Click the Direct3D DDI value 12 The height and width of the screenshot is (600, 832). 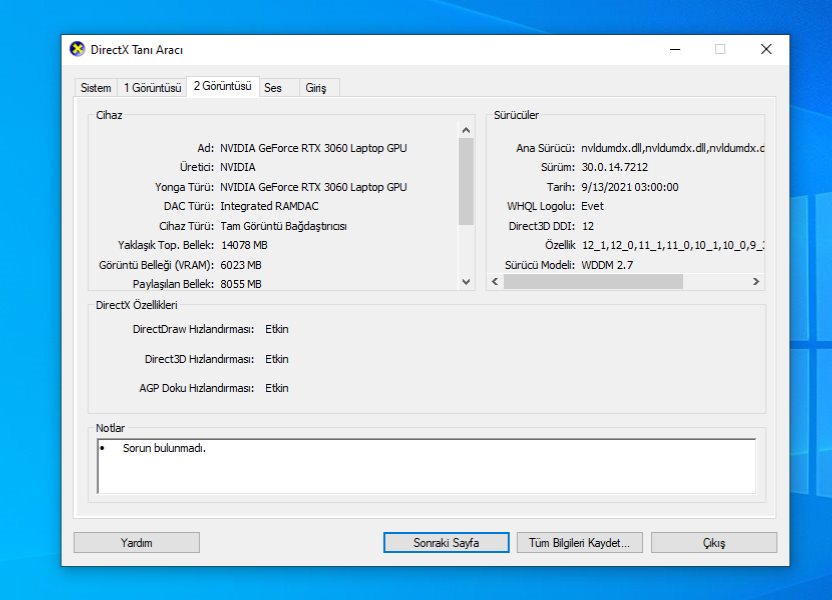[x=588, y=226]
